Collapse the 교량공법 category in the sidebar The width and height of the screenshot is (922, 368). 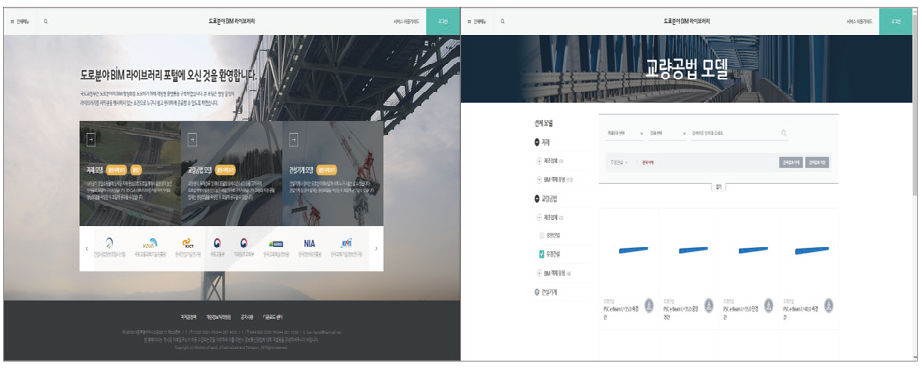537,199
